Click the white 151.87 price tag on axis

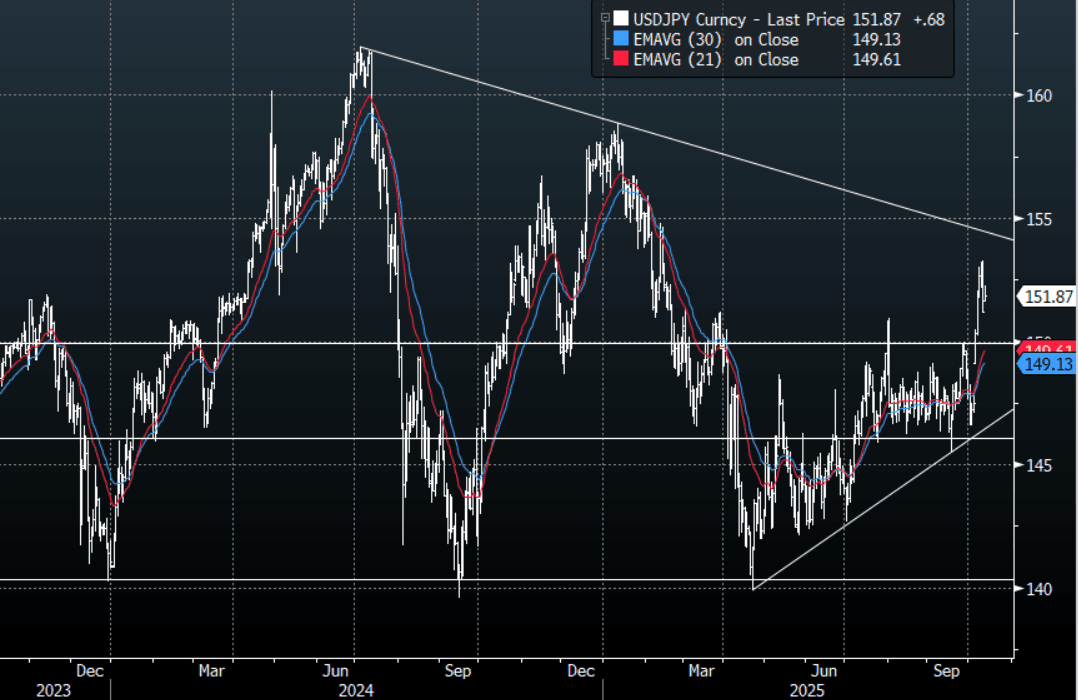[1046, 296]
